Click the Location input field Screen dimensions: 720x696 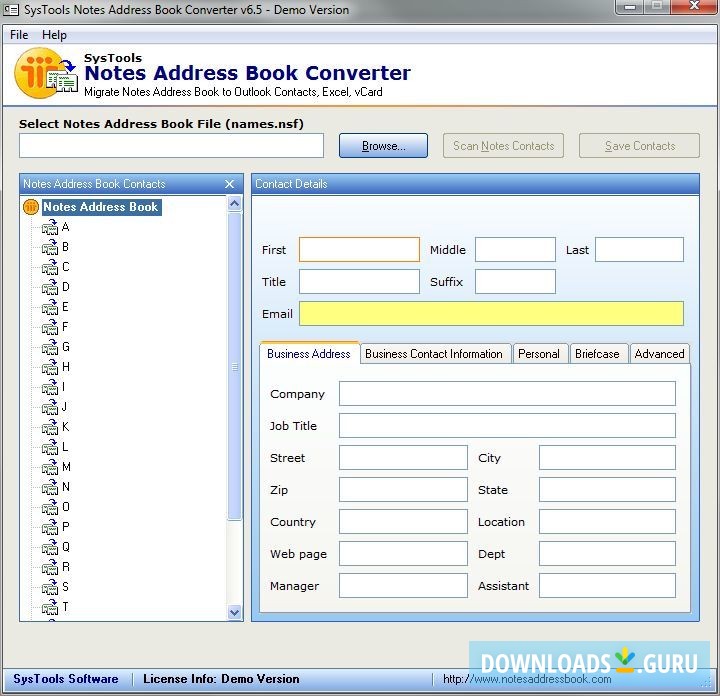click(x=607, y=522)
